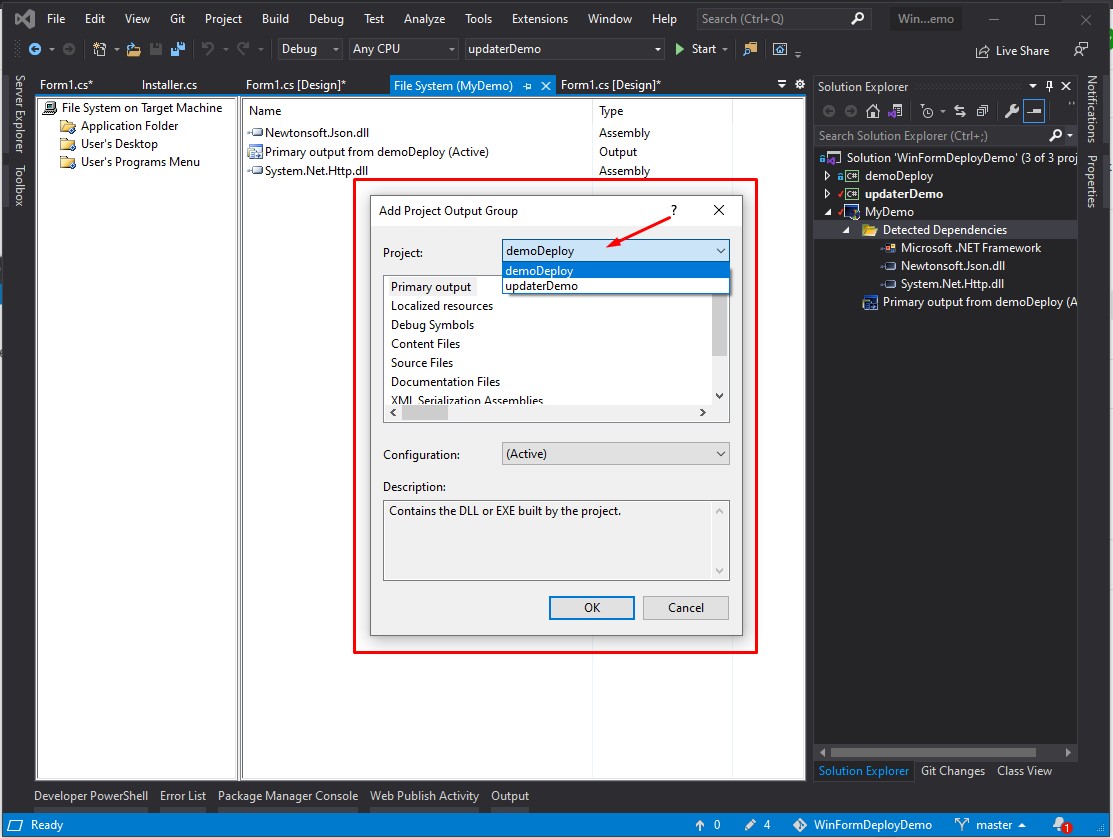Click Sync with Active Document arrows icon

pos(960,111)
